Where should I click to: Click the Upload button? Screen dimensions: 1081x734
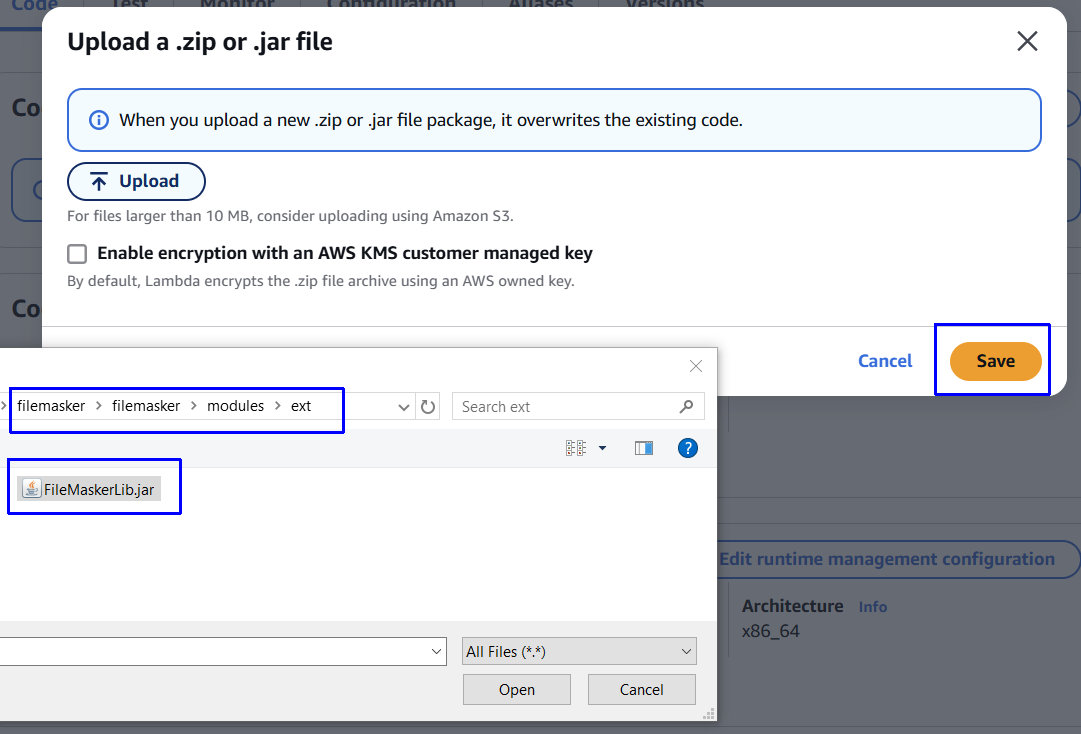[137, 181]
